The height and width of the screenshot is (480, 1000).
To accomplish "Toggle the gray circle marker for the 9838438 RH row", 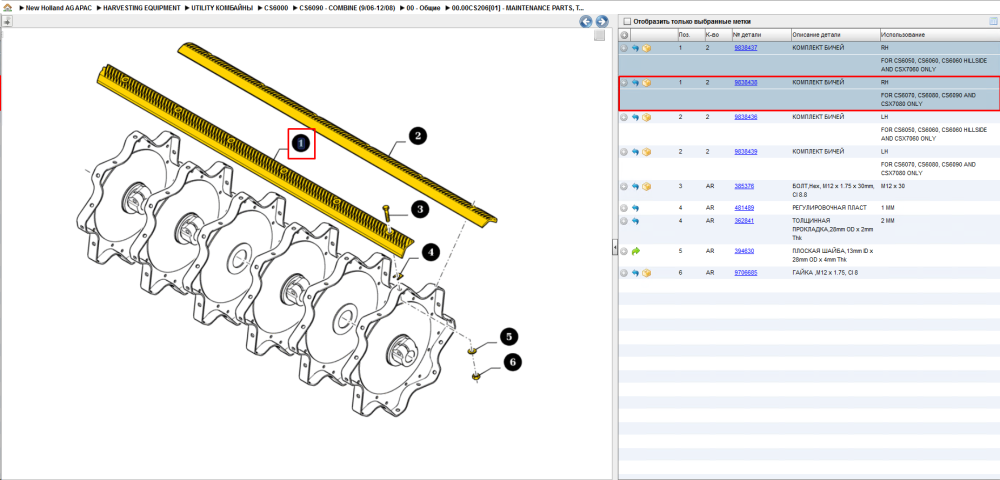I will click(624, 83).
